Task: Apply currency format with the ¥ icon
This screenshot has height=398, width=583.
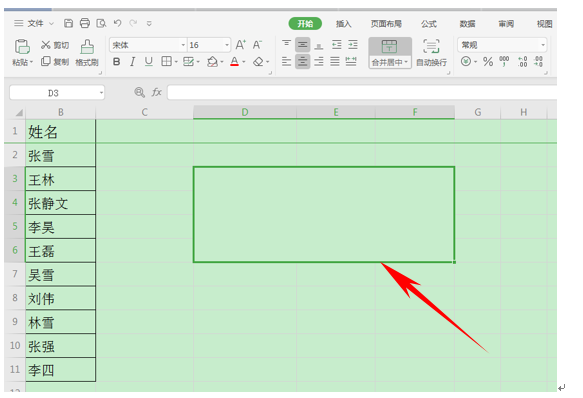Action: point(466,61)
